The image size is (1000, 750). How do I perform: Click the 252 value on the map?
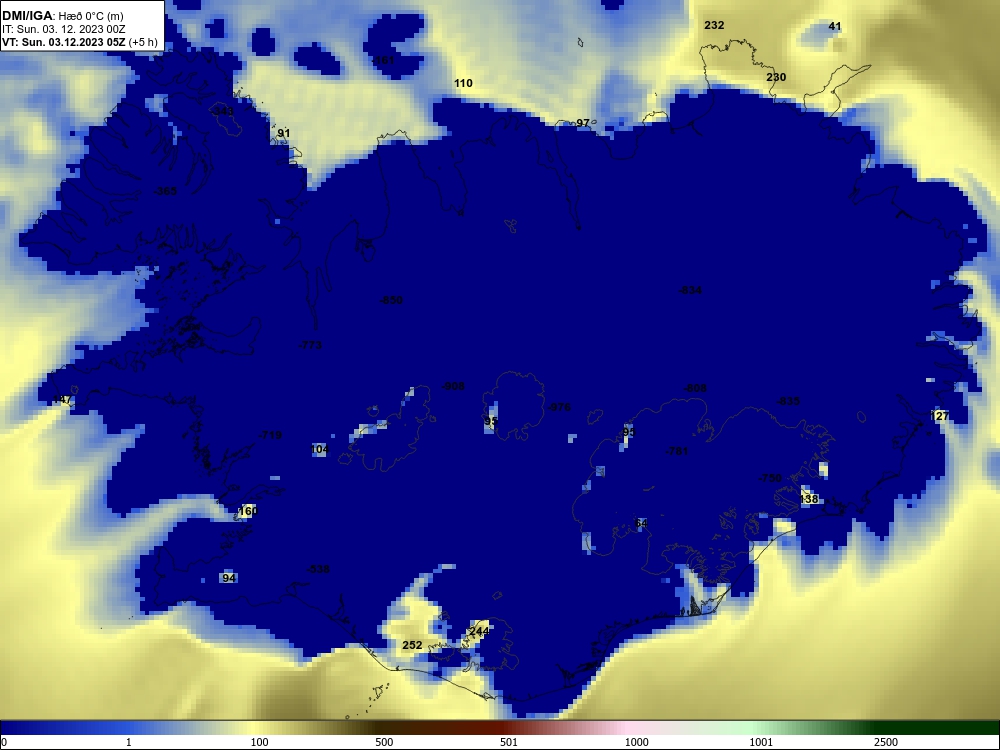point(412,645)
